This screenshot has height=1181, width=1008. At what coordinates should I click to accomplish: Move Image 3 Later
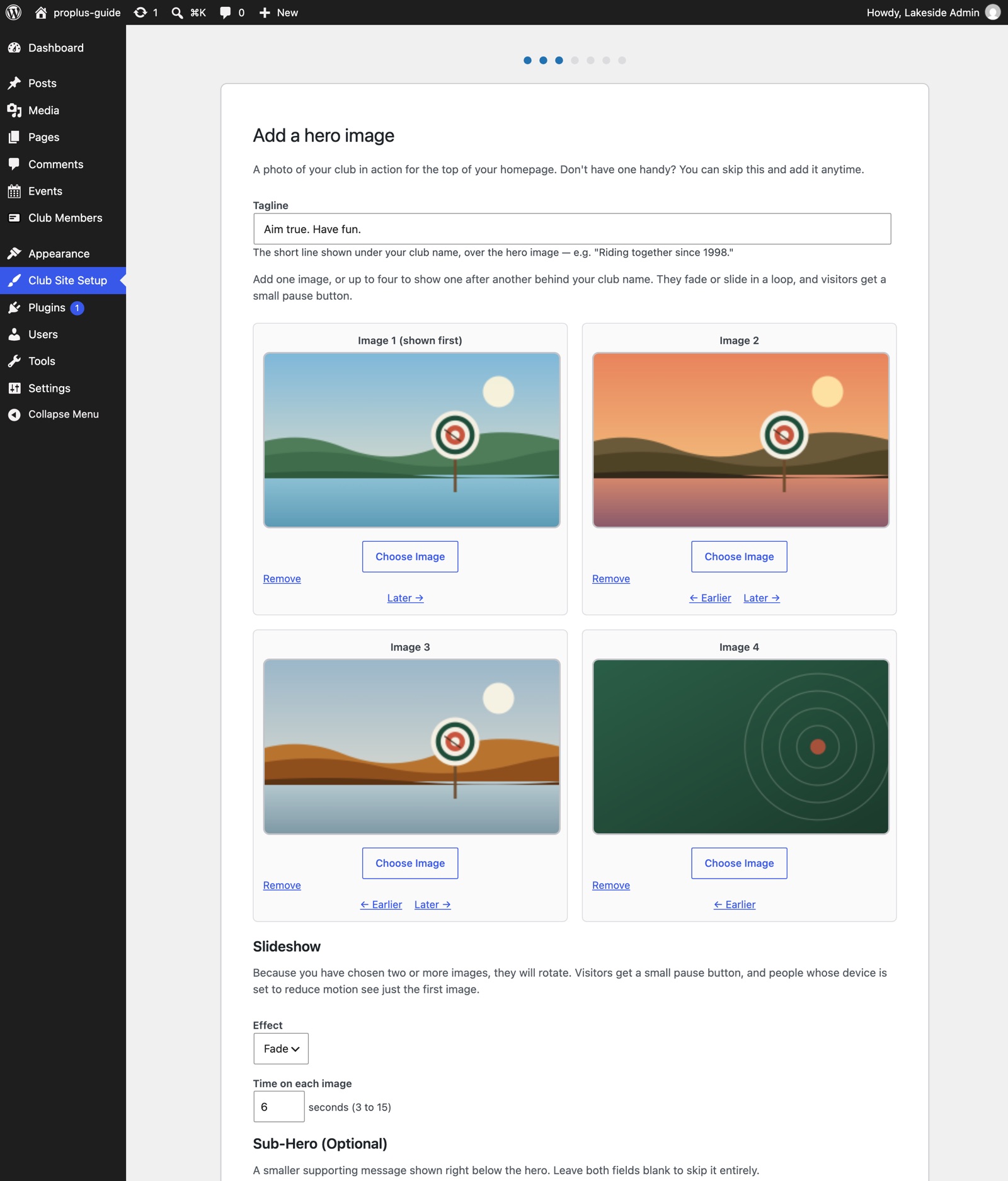(x=432, y=904)
